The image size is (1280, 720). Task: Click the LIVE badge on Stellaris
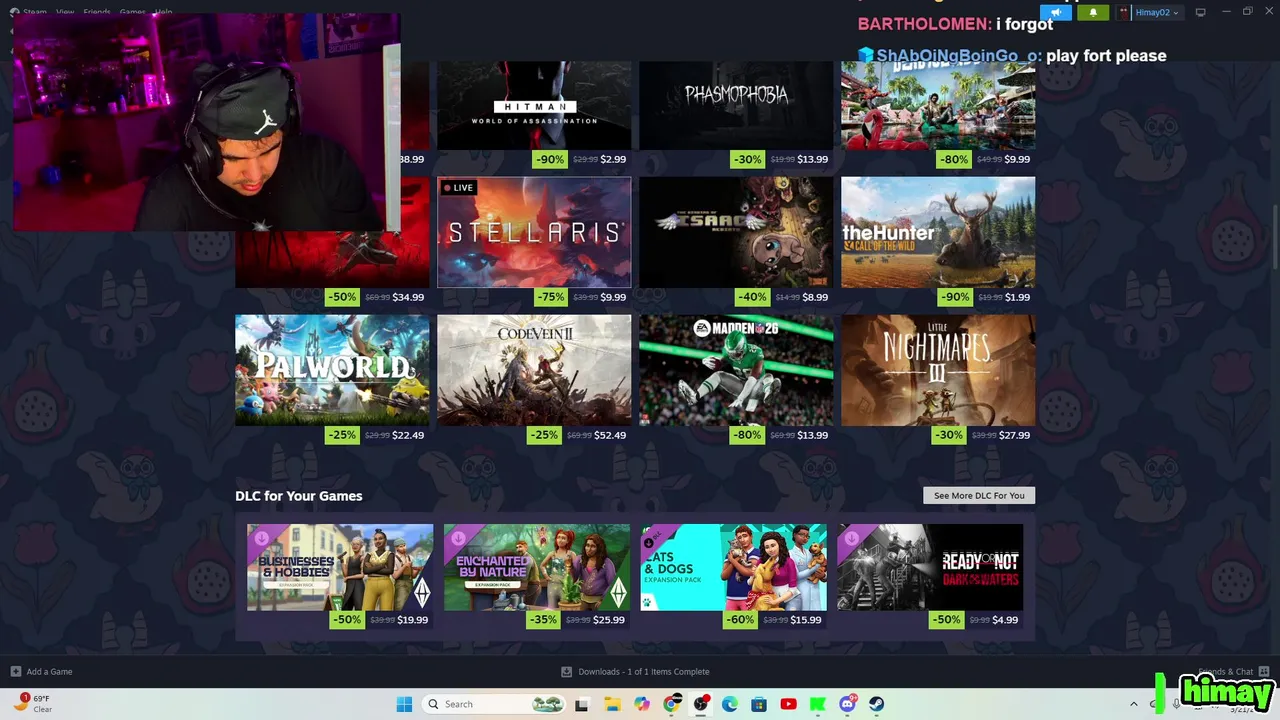tap(458, 188)
